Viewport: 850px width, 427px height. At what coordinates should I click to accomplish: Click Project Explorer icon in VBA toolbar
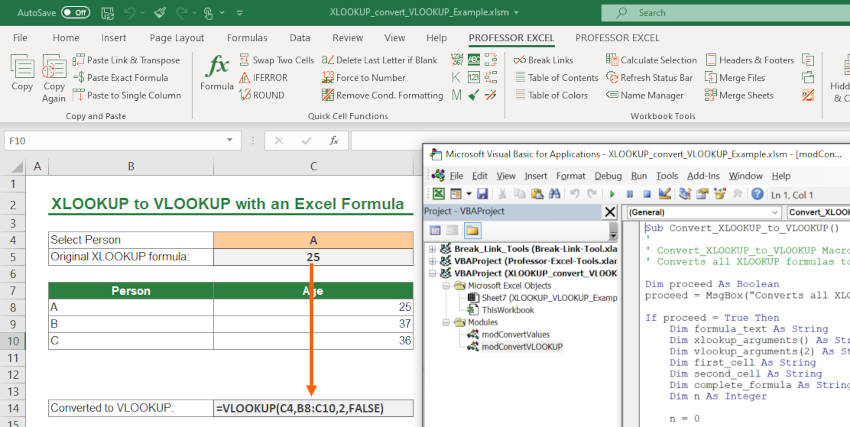tap(685, 194)
